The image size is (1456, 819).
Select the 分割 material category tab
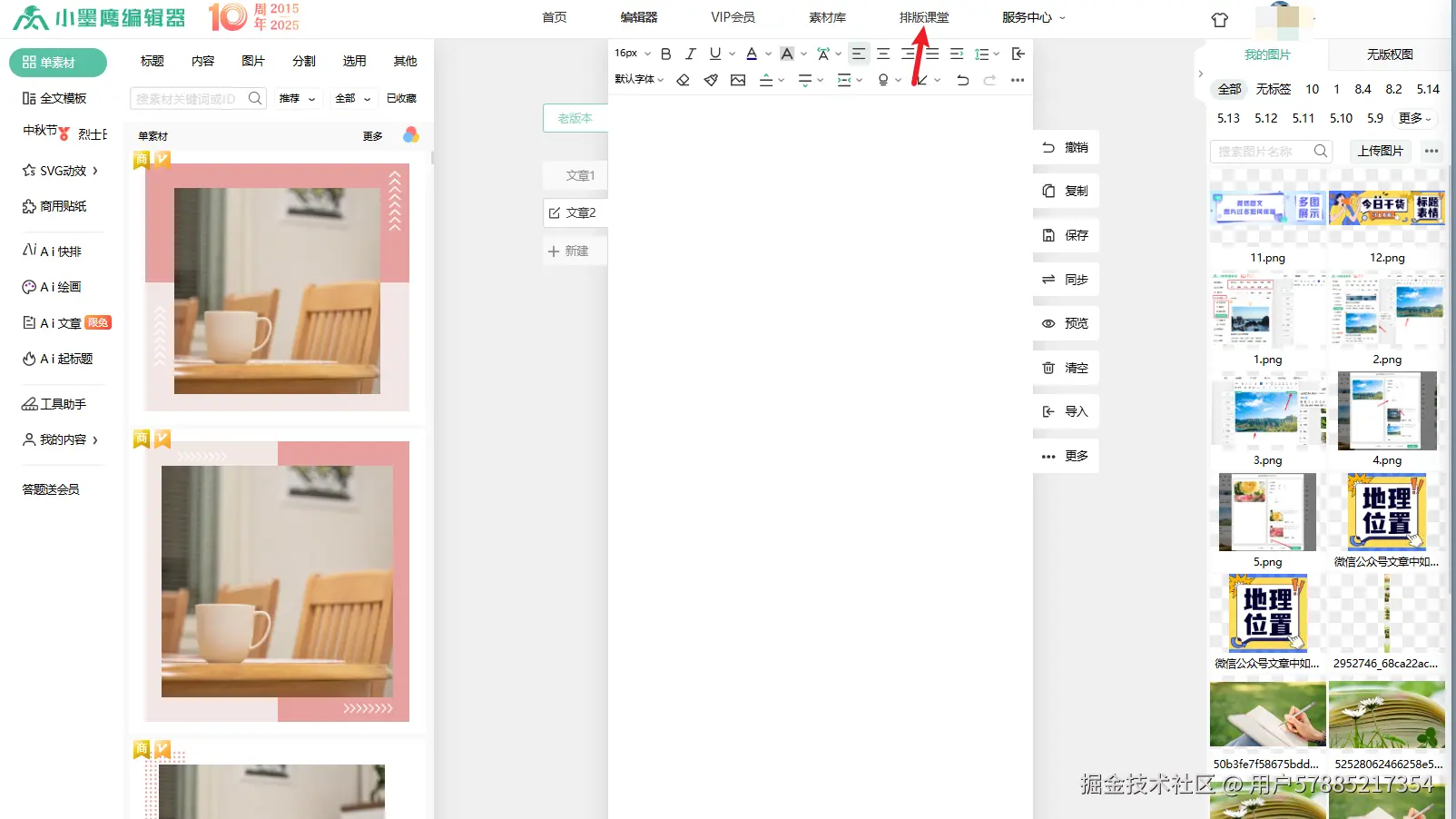304,61
